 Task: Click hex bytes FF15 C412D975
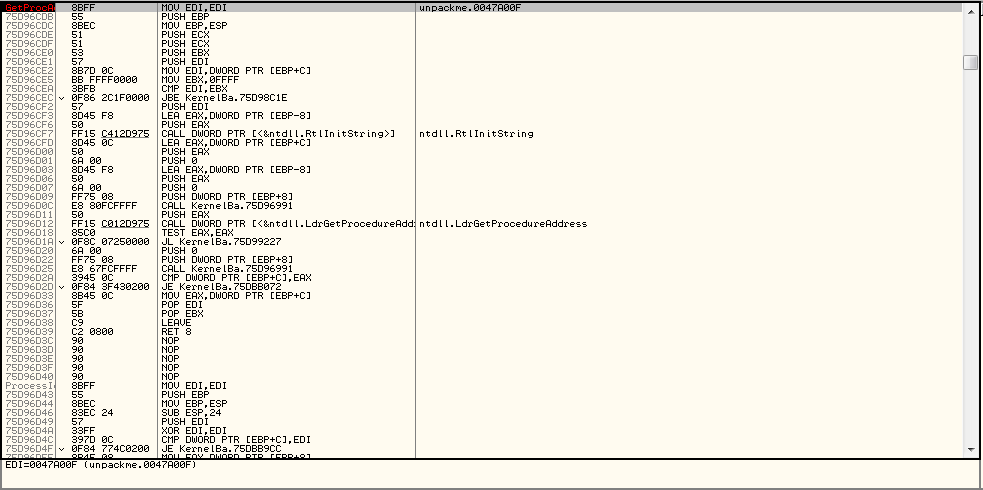(110, 134)
